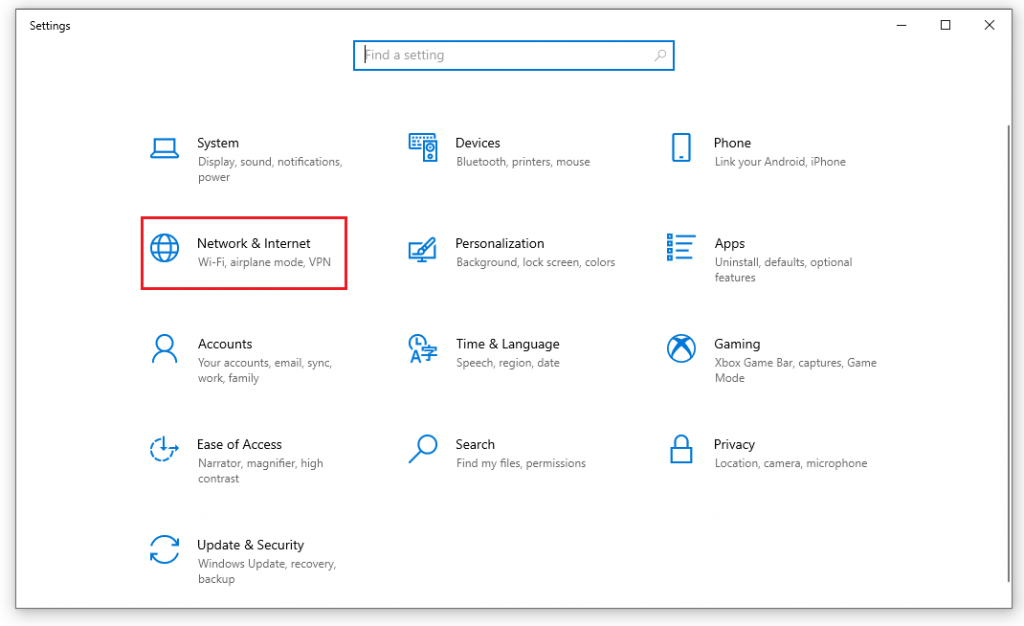Click 'Your accounts, email, sync, work, family' text
The width and height of the screenshot is (1024, 626).
(265, 370)
